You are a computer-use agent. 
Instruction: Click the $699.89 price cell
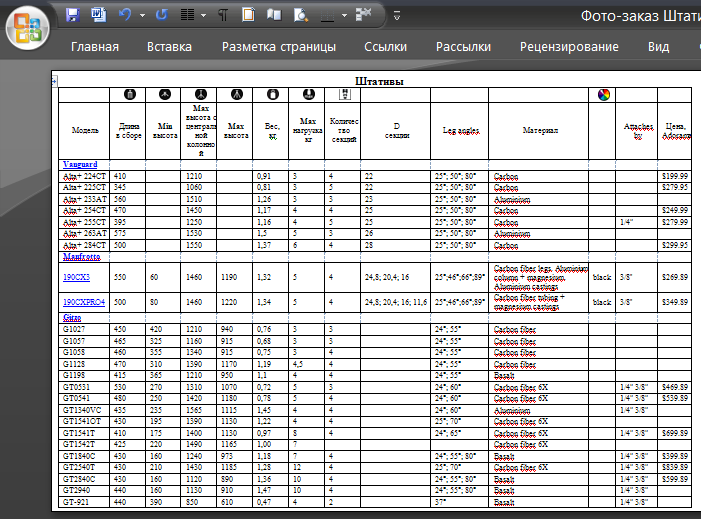[675, 433]
